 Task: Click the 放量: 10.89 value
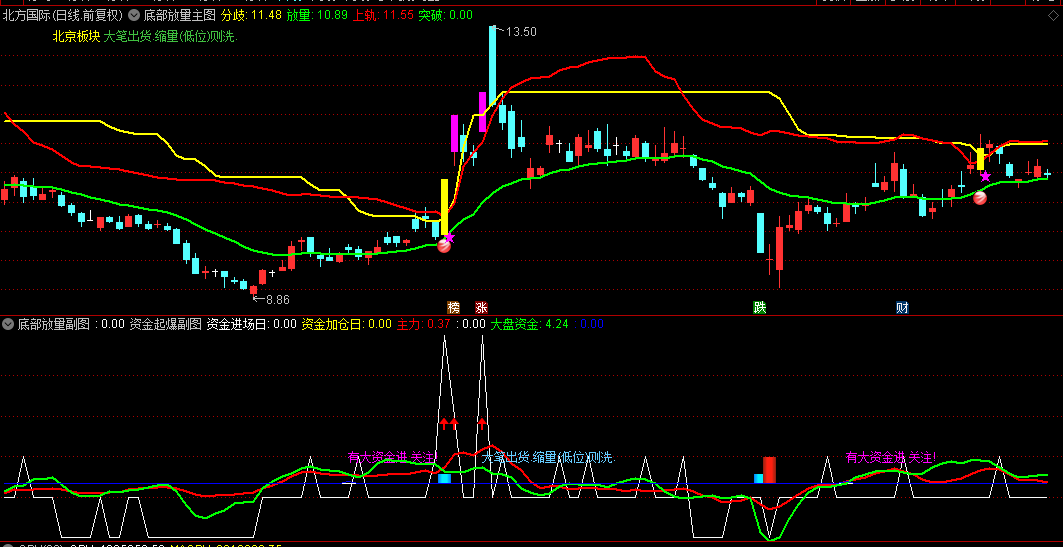click(317, 15)
